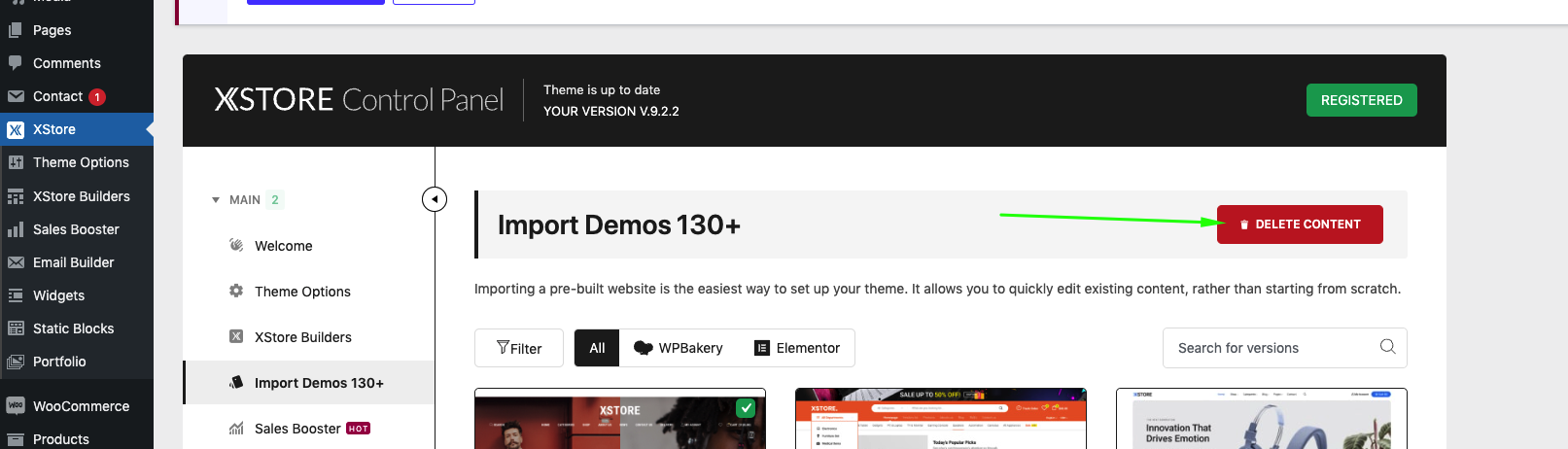Click the Products box icon
This screenshot has height=449, width=1568.
(16, 439)
